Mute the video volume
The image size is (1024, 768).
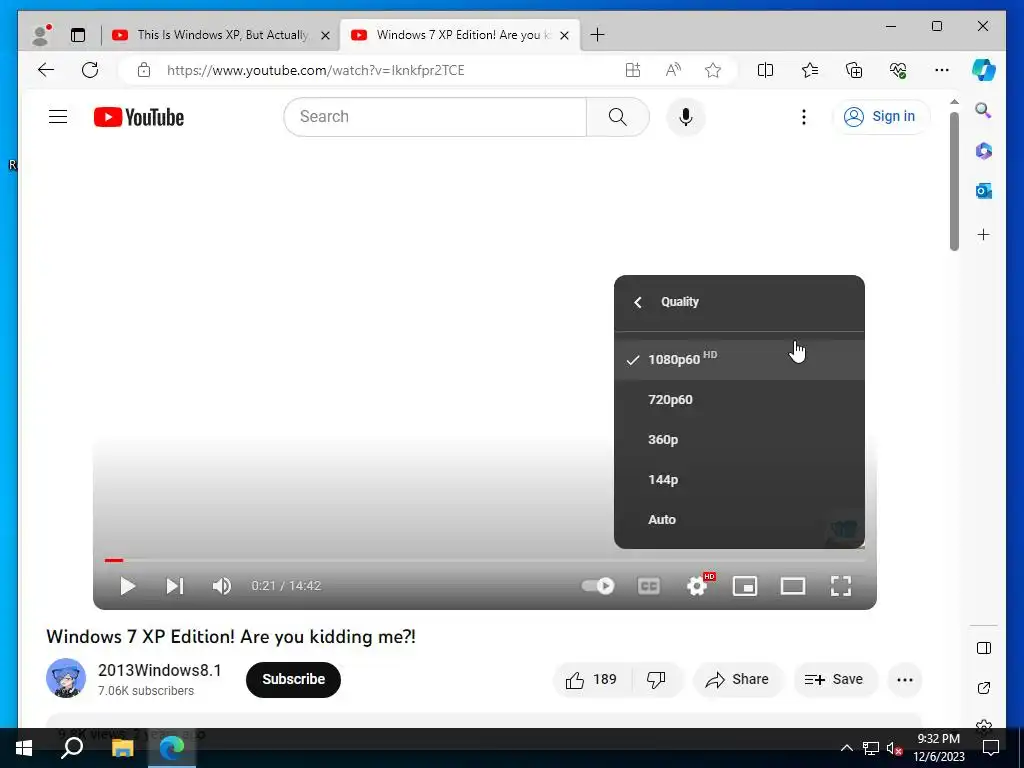tap(221, 586)
